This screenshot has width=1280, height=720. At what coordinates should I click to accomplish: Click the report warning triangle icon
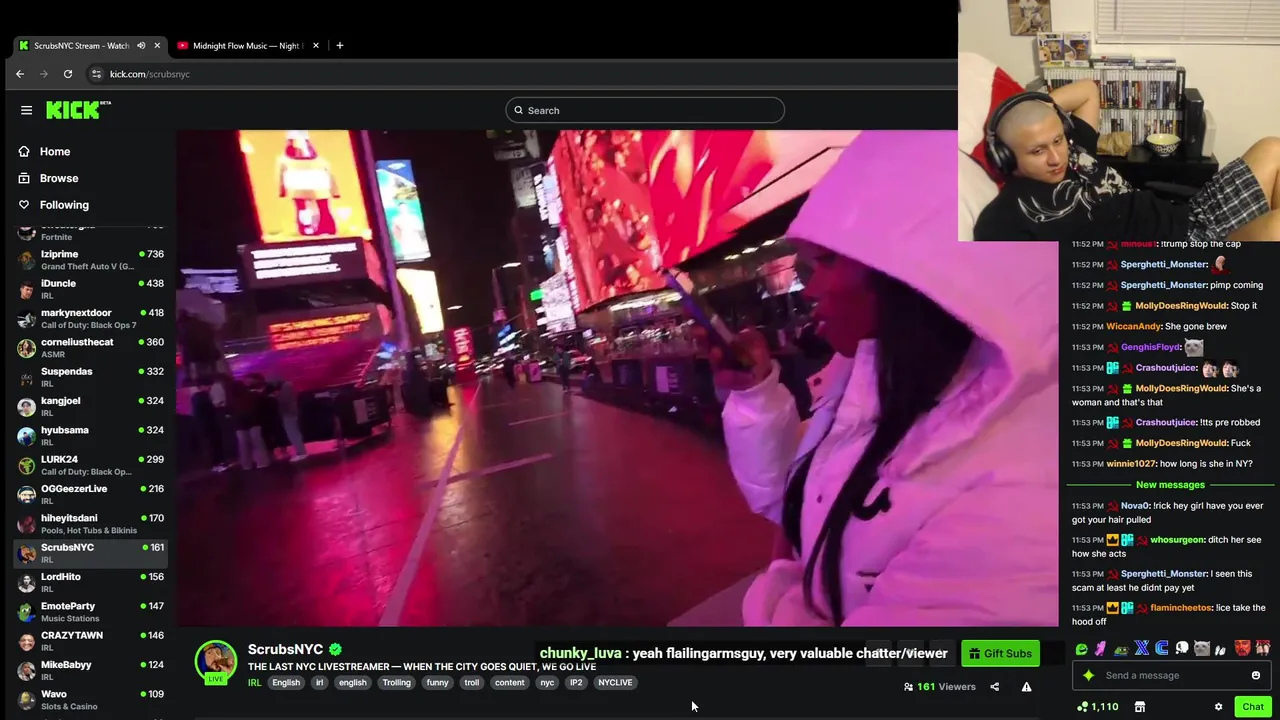click(x=1026, y=687)
